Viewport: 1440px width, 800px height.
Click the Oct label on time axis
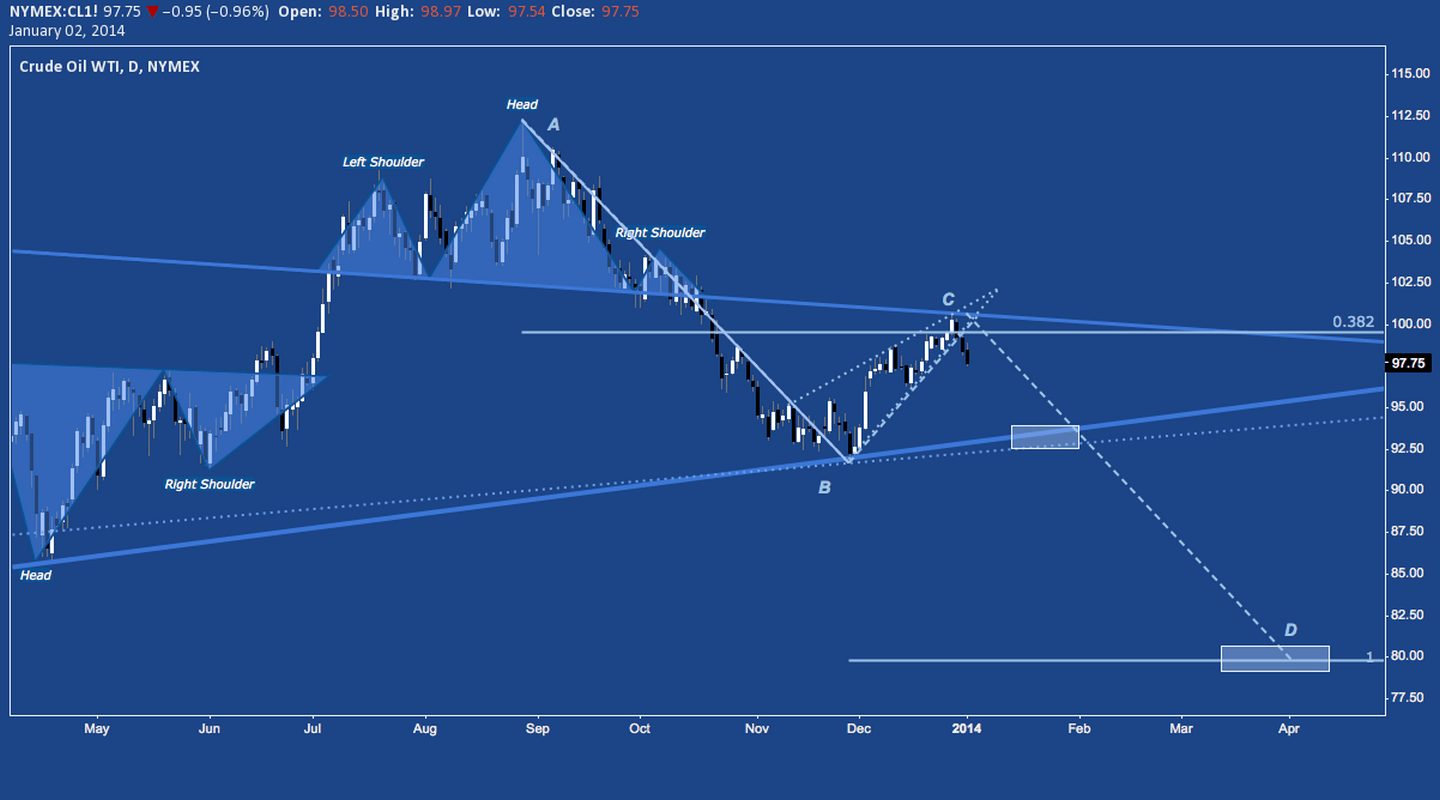[x=640, y=729]
